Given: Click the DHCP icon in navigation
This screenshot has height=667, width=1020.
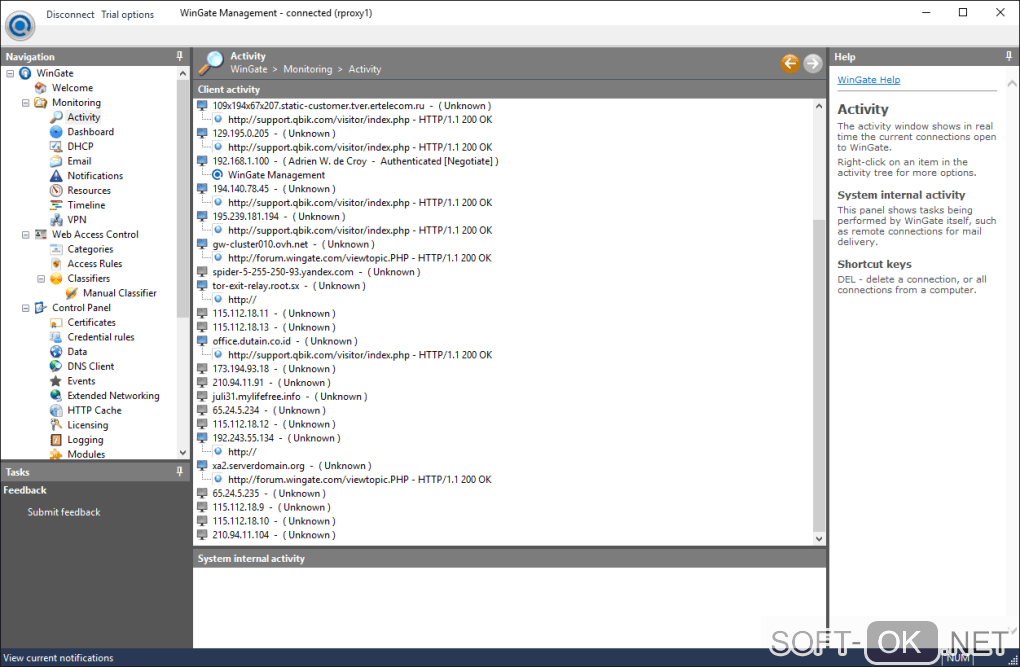Looking at the screenshot, I should (x=57, y=146).
